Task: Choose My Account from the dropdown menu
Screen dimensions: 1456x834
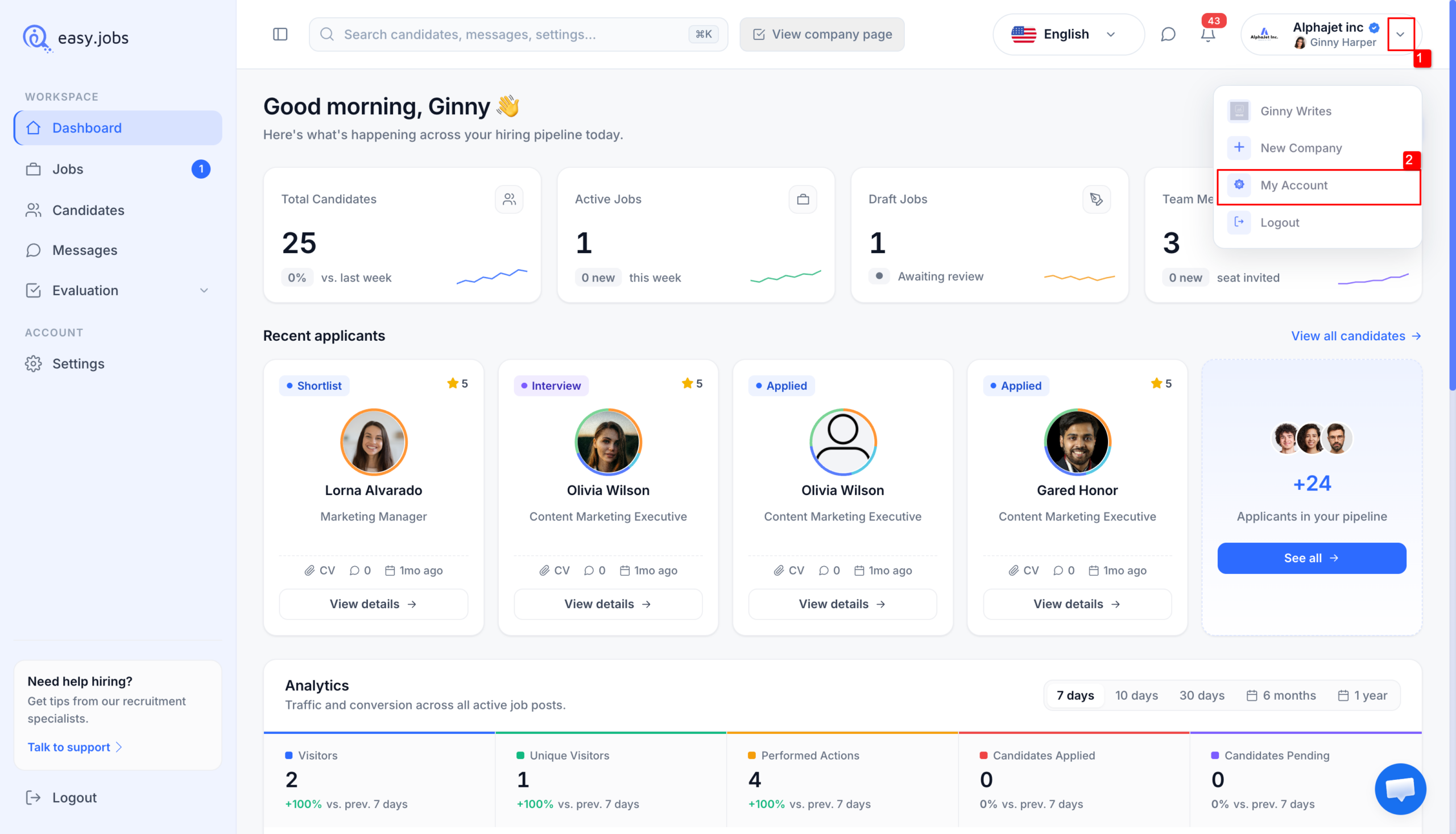Action: pyautogui.click(x=1318, y=185)
